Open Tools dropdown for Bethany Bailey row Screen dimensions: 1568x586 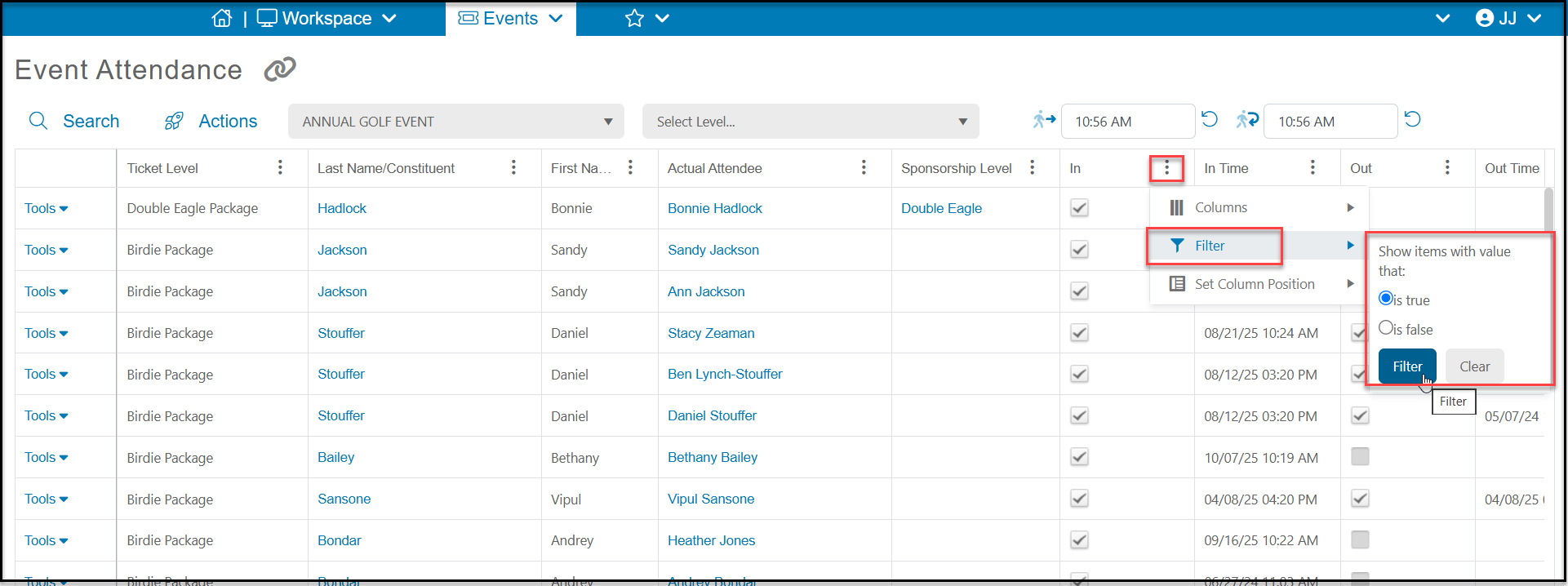coord(47,457)
